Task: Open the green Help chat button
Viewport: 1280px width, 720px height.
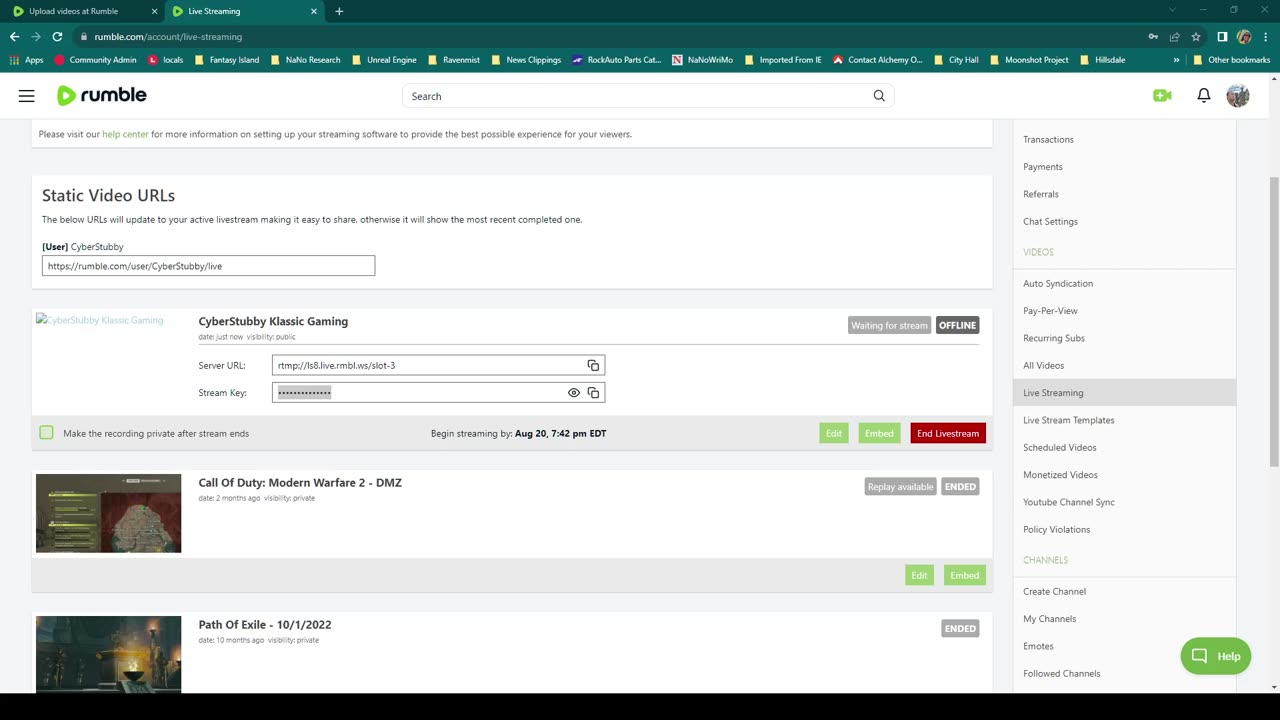Action: [x=1216, y=656]
